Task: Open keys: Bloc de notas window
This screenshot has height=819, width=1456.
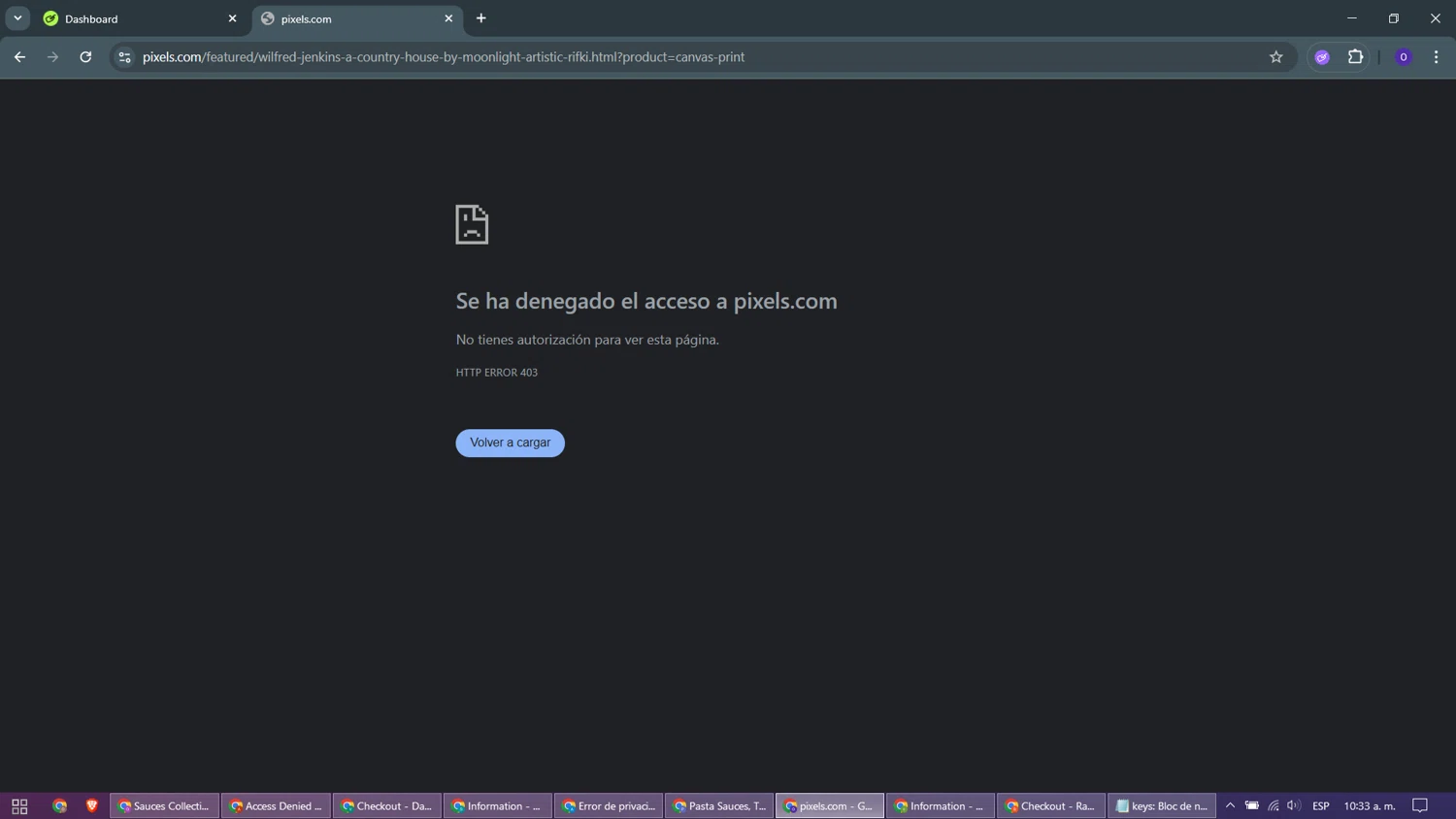Action: click(1162, 806)
